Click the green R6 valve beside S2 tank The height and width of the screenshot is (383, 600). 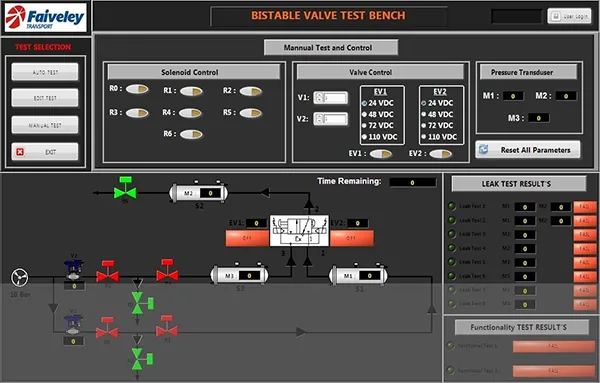(125, 188)
